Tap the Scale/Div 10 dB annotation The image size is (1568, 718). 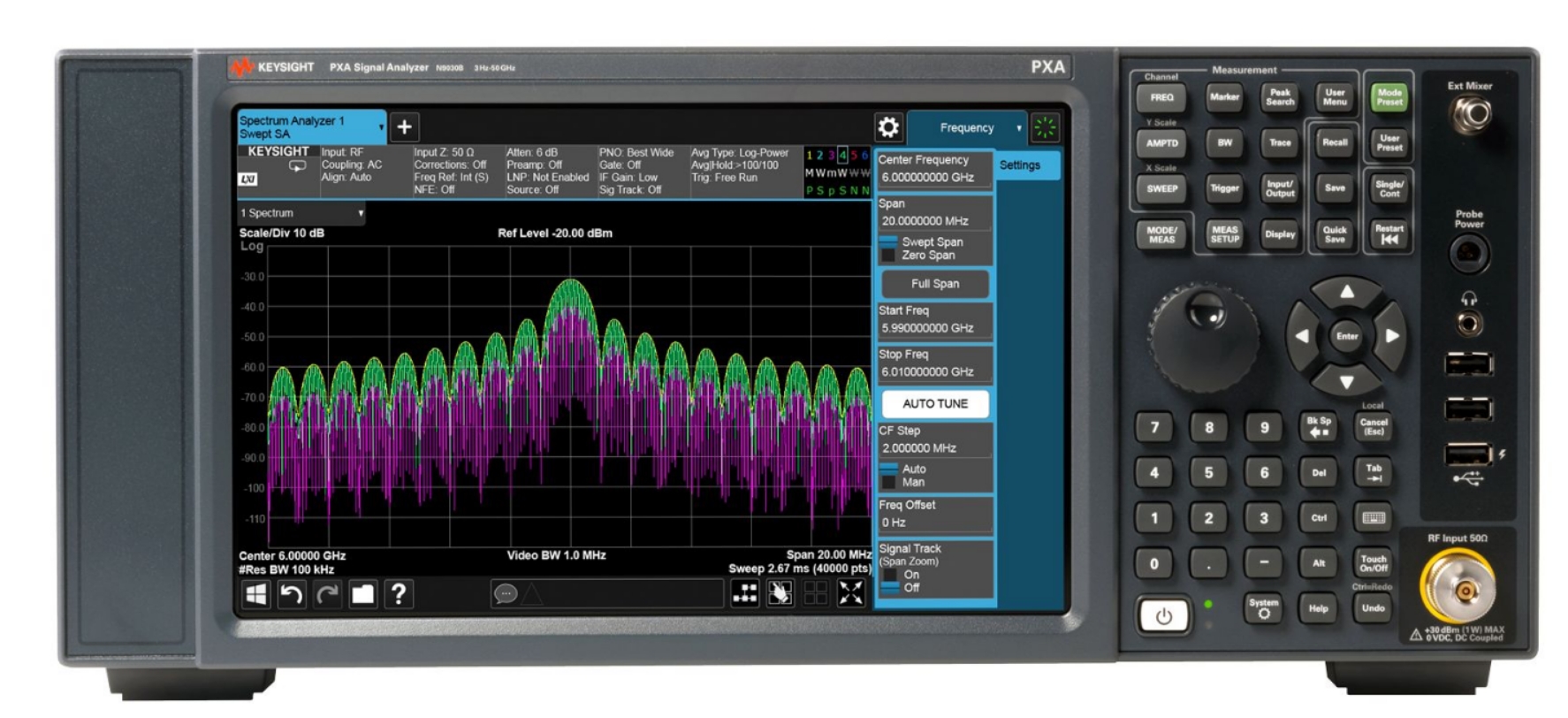click(282, 233)
